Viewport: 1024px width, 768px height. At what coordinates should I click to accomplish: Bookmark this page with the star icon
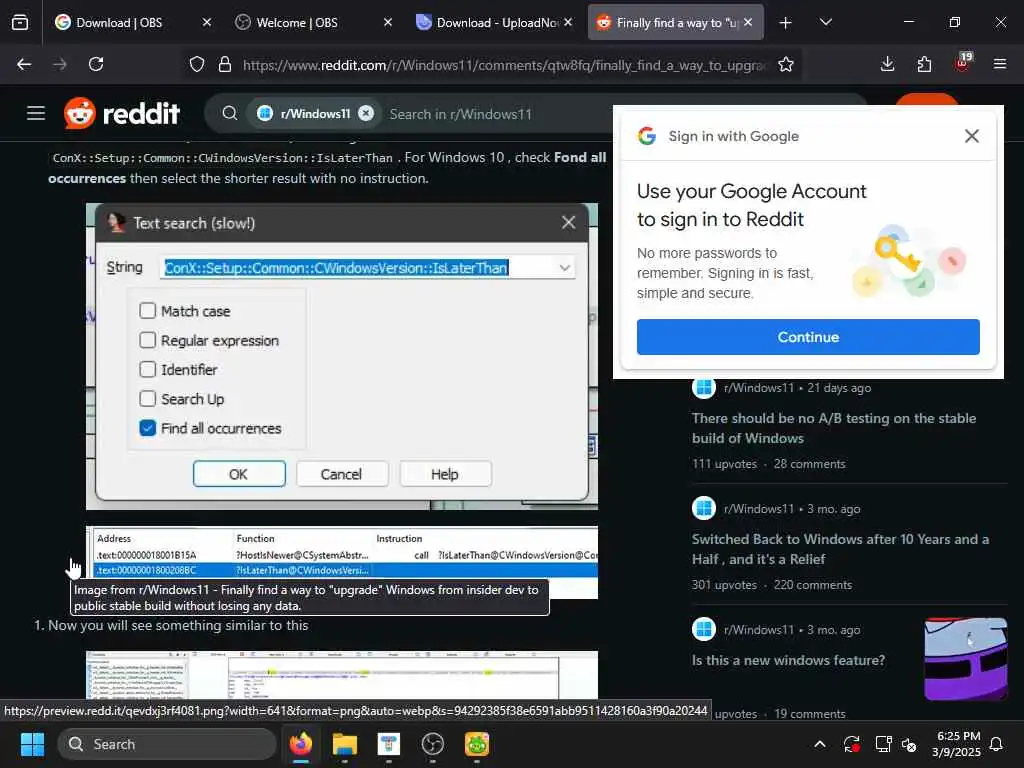coord(786,64)
